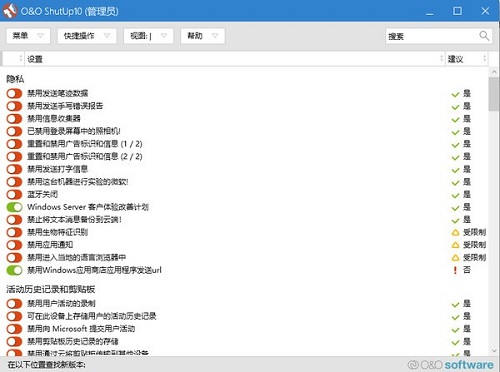Click yellow triangle icon for 禁用应用通知
The width and height of the screenshot is (500, 372).
(x=455, y=245)
